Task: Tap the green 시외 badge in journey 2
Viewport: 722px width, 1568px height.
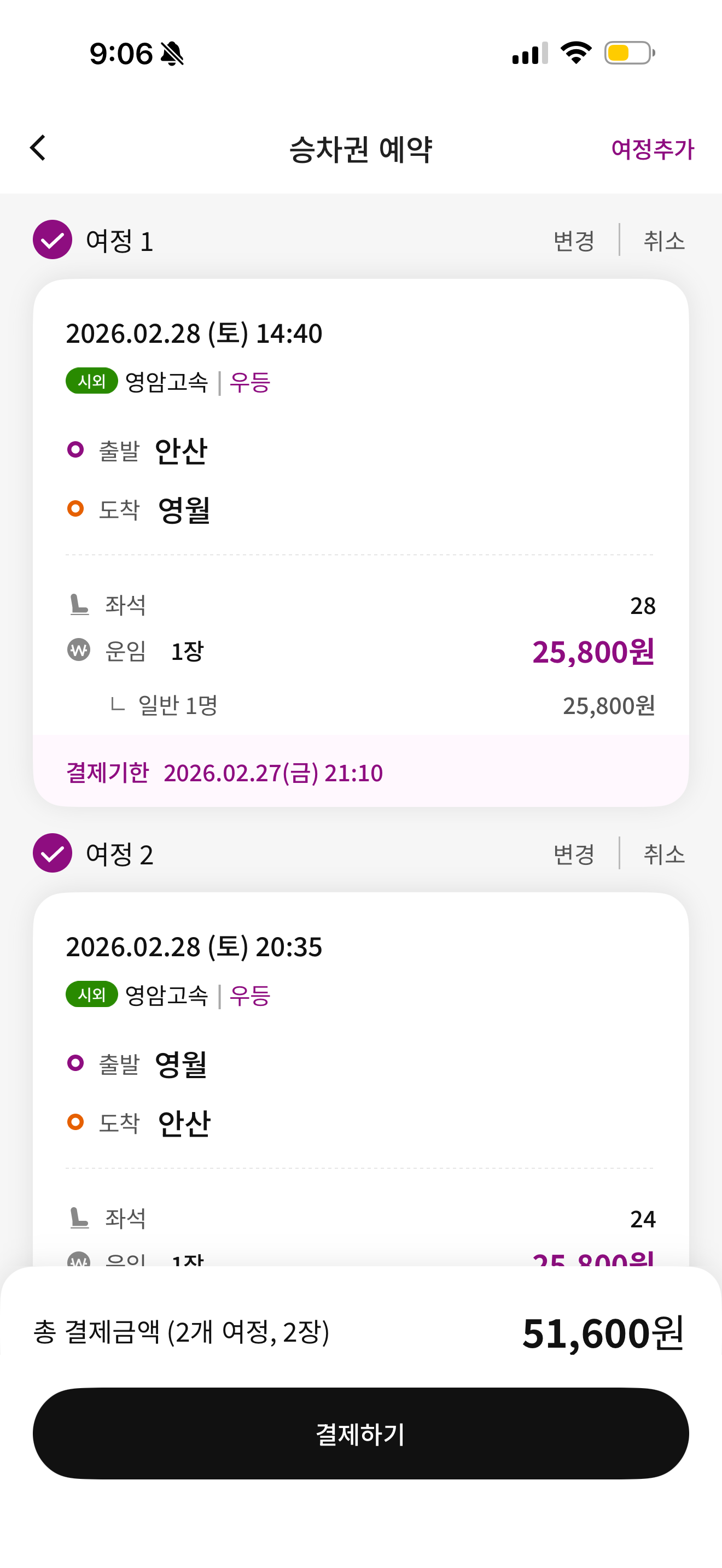Action: tap(91, 994)
